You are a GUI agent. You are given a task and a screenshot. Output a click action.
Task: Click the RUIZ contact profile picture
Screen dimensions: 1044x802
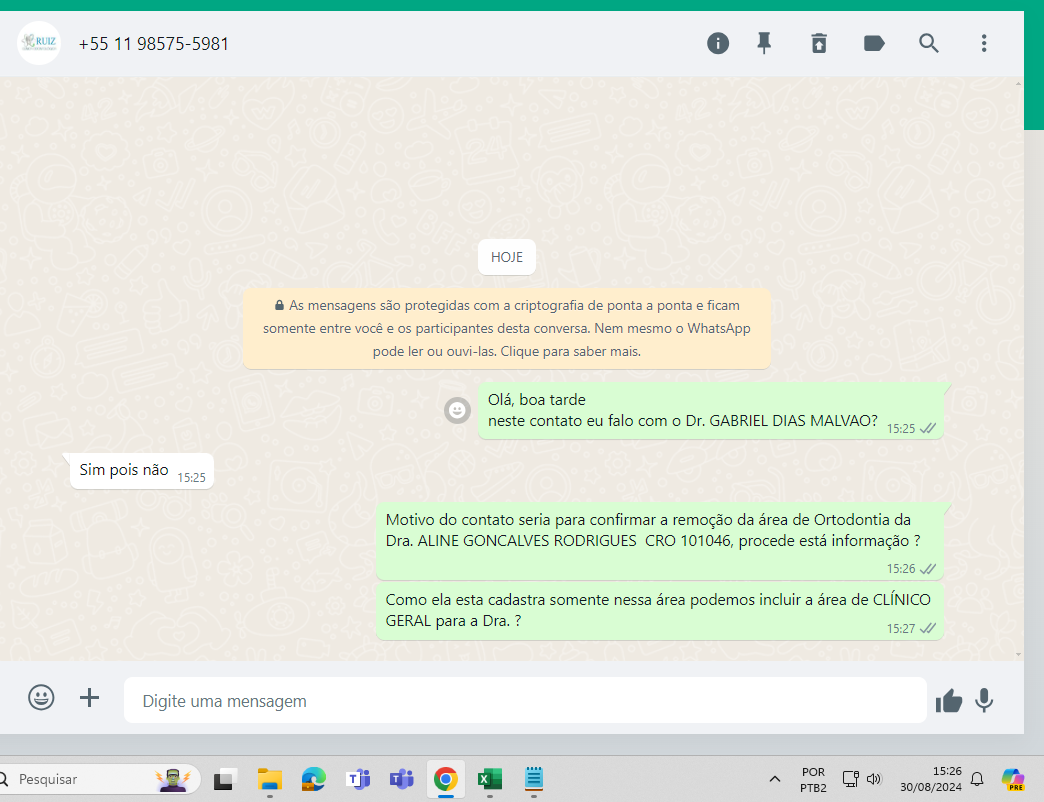pyautogui.click(x=39, y=43)
